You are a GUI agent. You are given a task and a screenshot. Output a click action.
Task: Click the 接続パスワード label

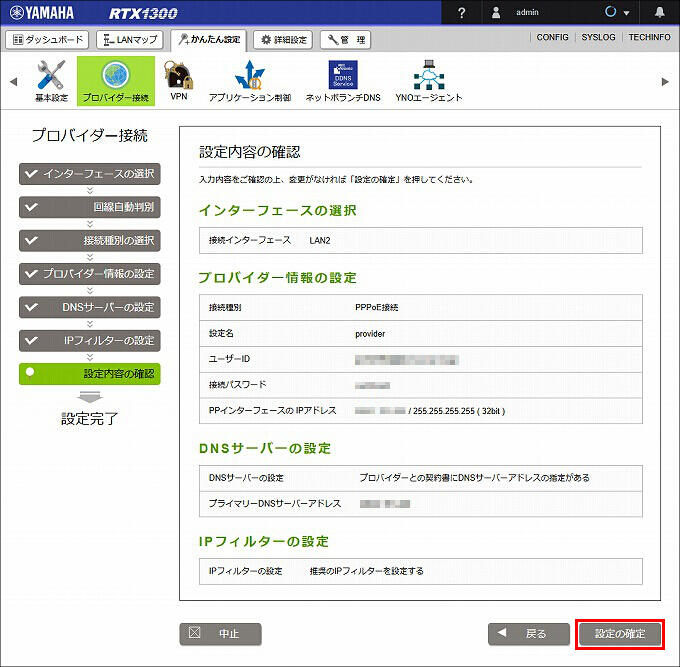(x=237, y=385)
